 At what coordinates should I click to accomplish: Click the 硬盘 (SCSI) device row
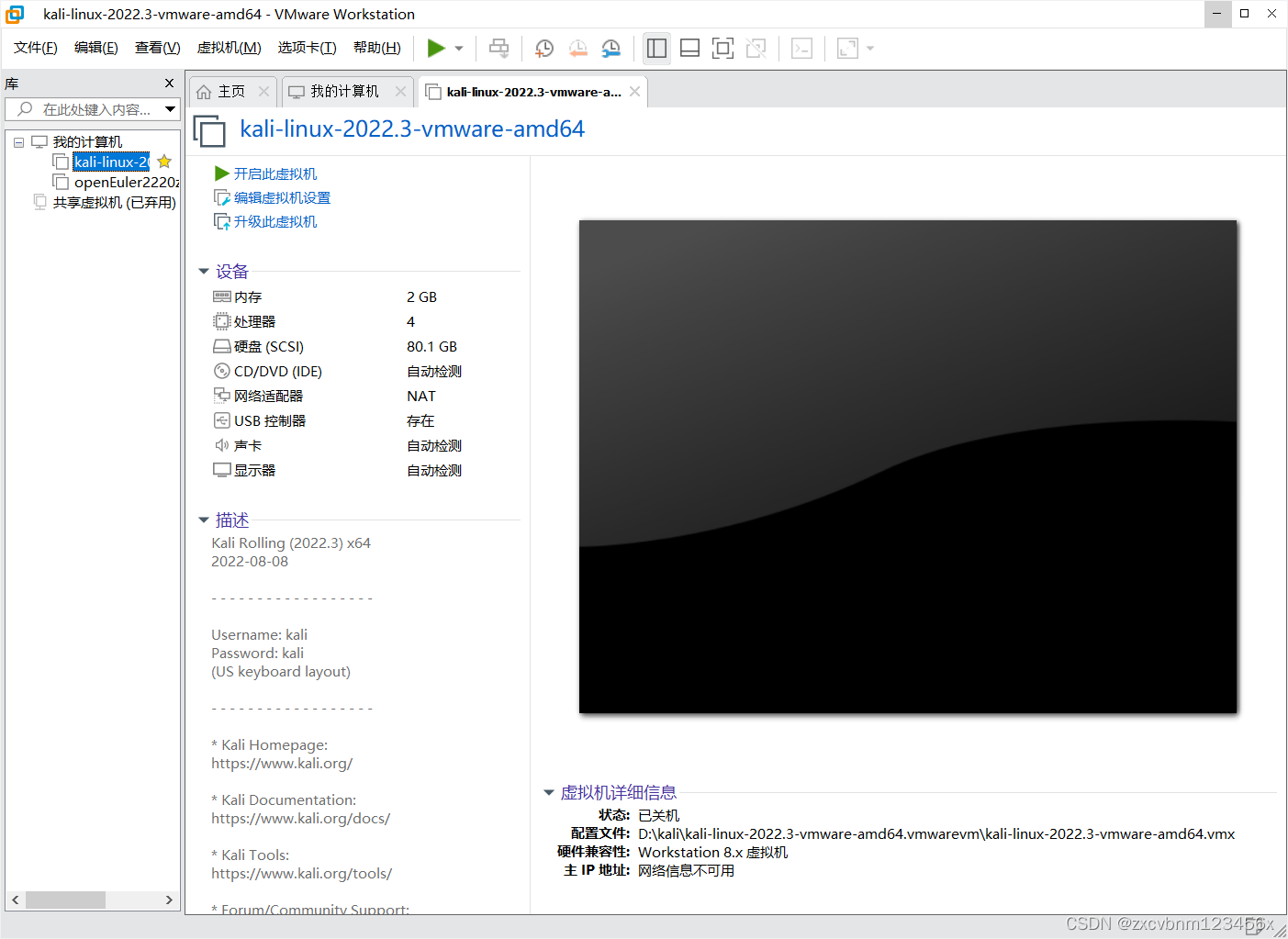click(x=365, y=347)
